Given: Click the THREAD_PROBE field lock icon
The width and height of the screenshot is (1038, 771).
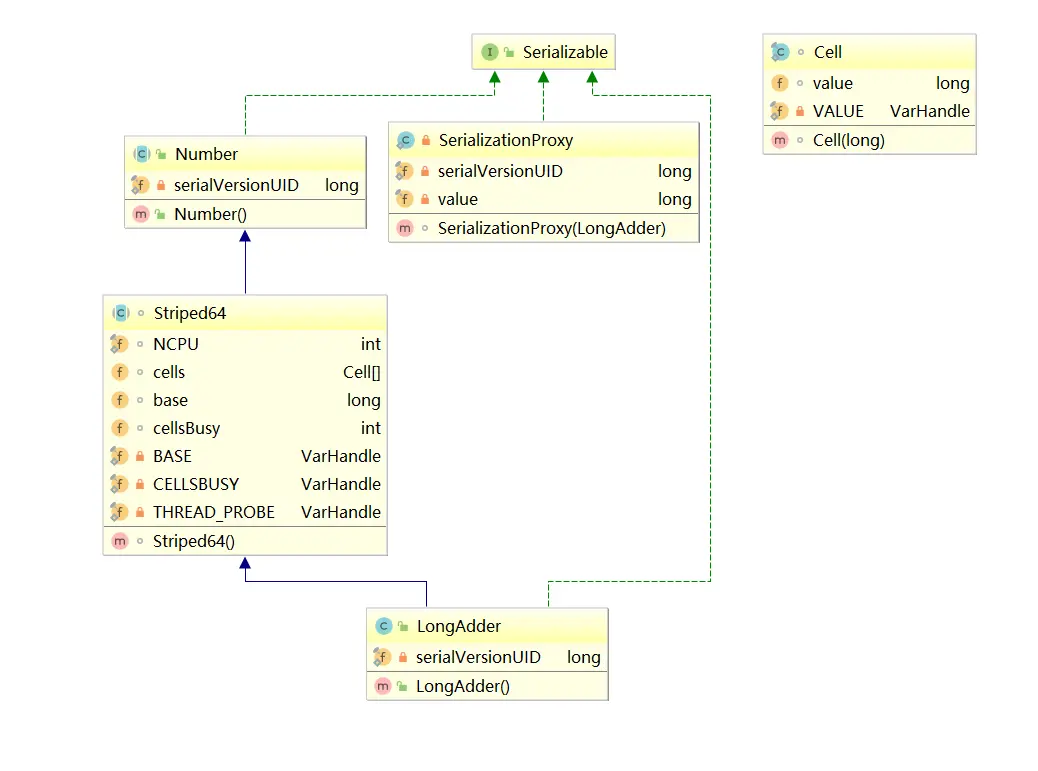Looking at the screenshot, I should click(140, 512).
